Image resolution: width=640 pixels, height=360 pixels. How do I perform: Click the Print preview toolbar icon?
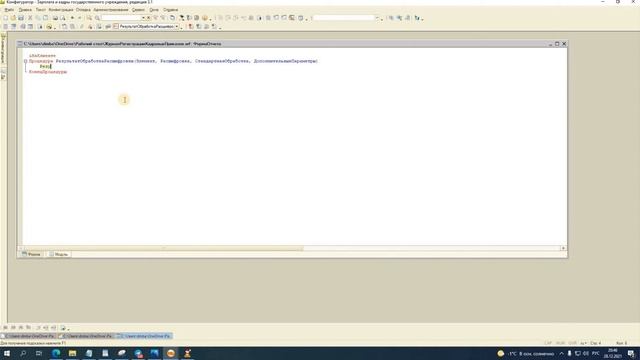click(x=63, y=18)
